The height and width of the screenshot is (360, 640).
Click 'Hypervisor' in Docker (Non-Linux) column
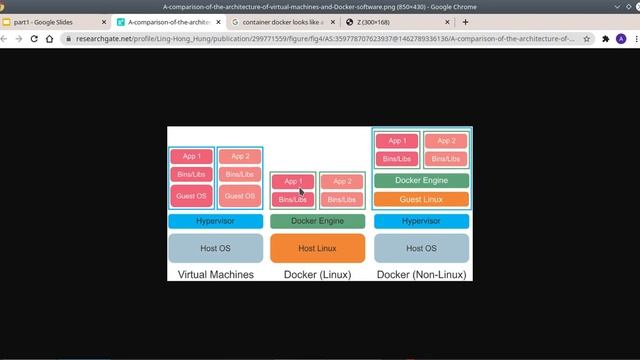[421, 221]
